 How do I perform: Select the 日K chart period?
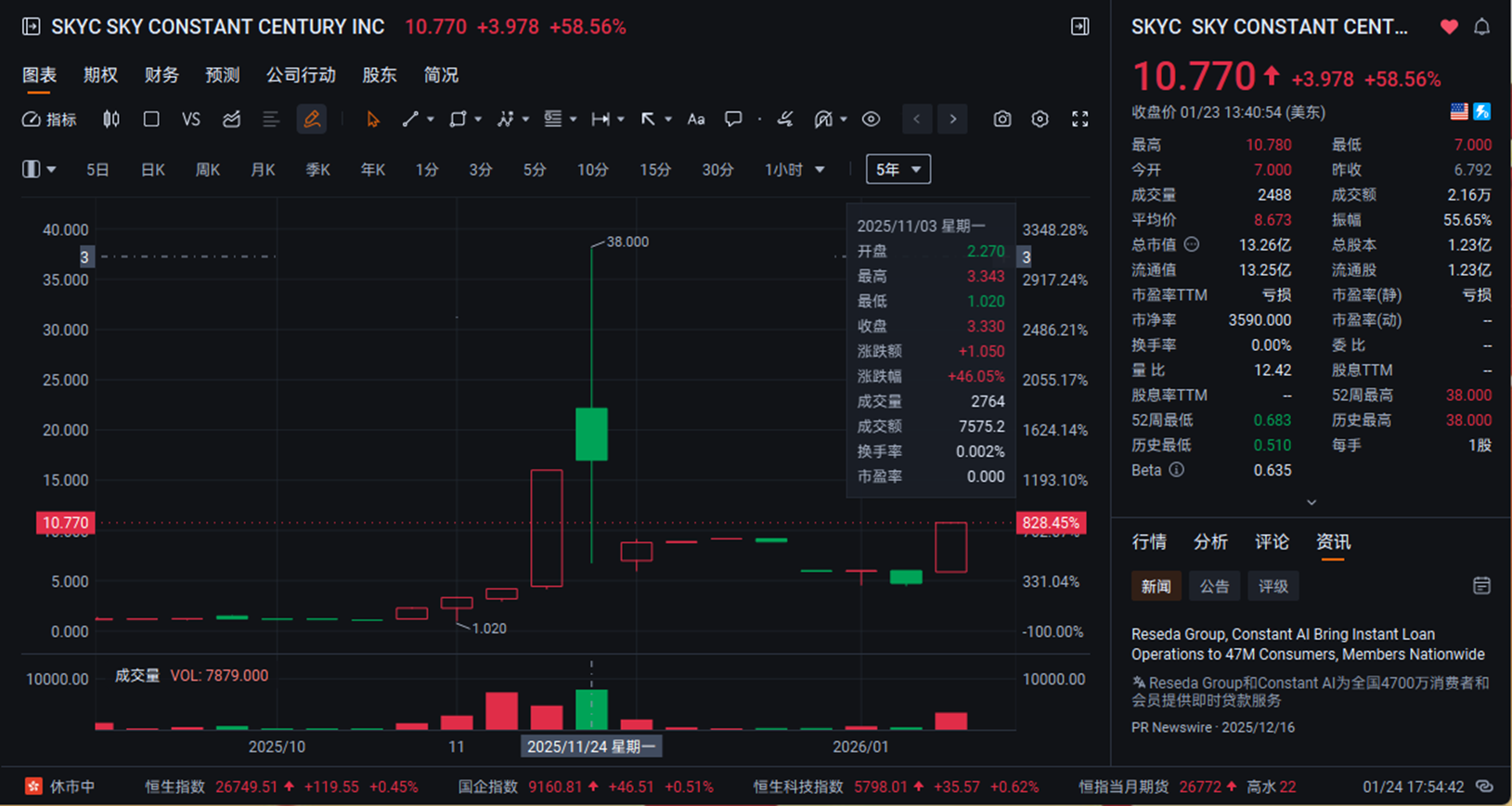153,169
